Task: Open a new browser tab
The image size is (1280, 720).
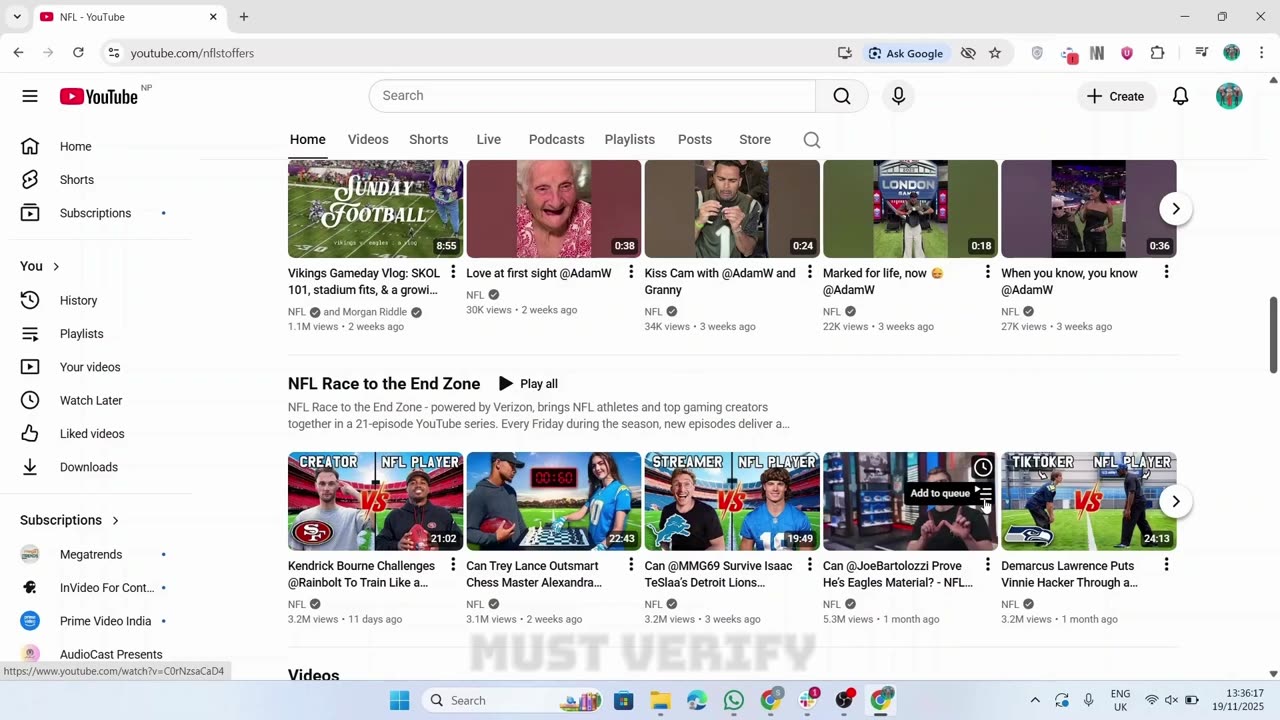Action: pos(243,17)
